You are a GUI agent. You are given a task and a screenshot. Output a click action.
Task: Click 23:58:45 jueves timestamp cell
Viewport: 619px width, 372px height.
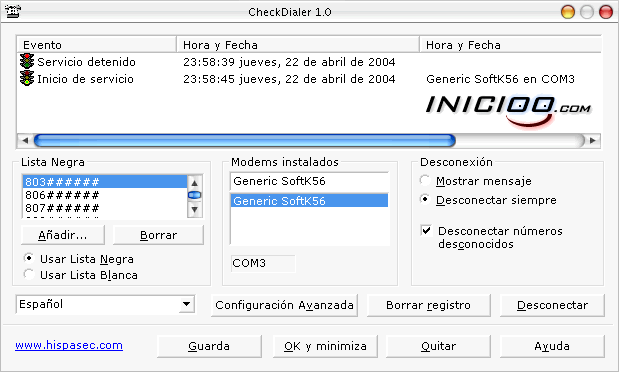289,79
